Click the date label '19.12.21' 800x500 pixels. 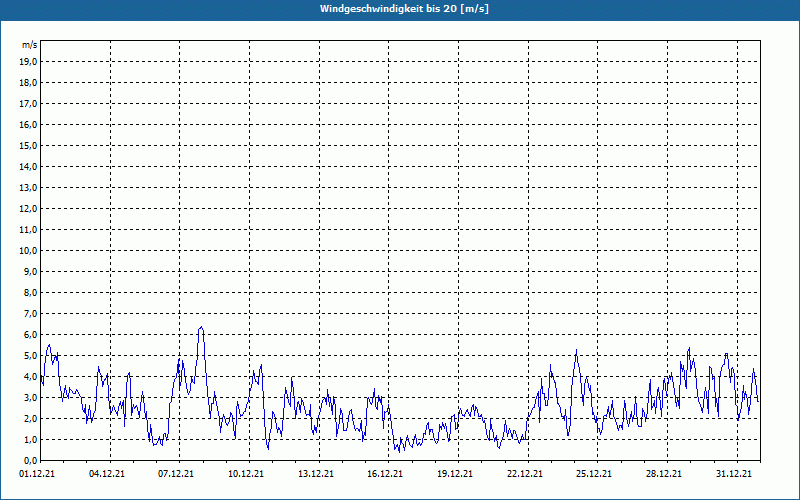coord(455,474)
